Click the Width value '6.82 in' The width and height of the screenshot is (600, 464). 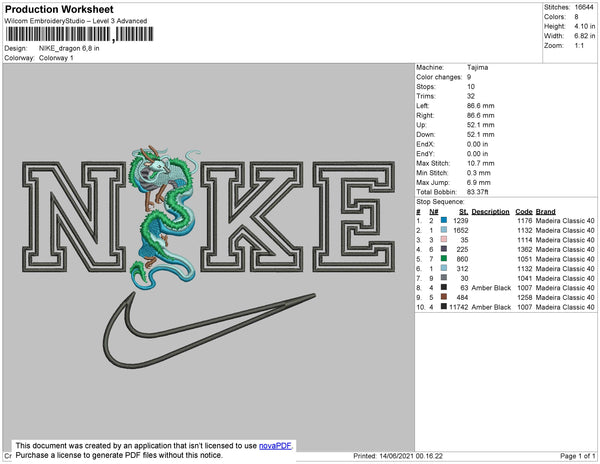click(x=584, y=36)
